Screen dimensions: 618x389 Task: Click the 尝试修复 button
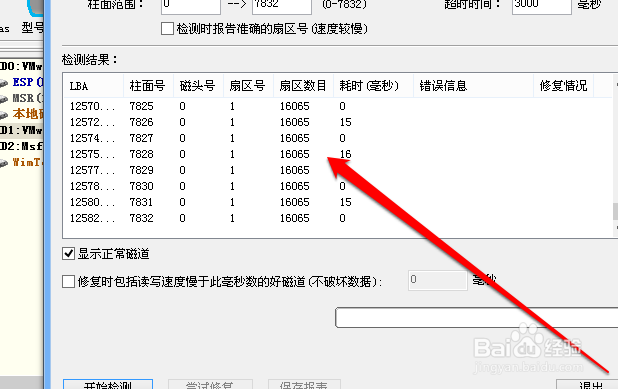(x=210, y=384)
